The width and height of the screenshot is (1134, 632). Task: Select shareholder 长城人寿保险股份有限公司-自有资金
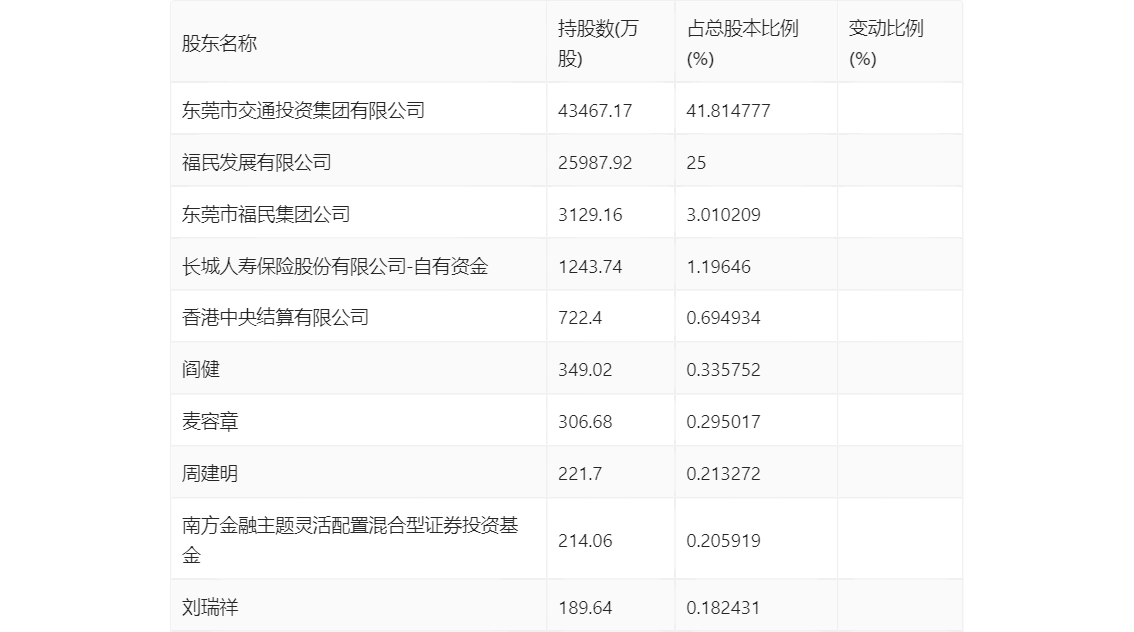[x=335, y=267]
